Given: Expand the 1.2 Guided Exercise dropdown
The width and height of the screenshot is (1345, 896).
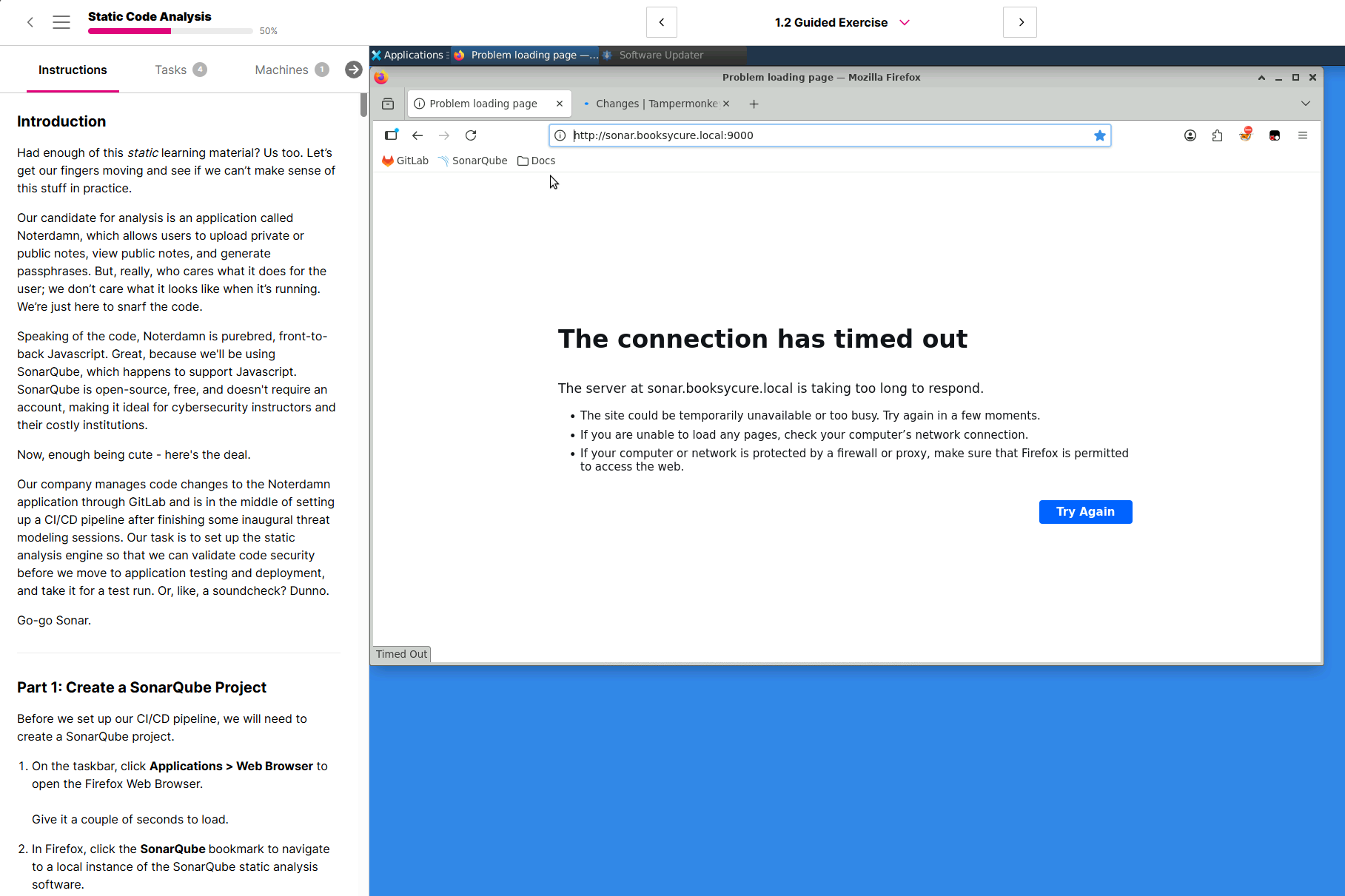Looking at the screenshot, I should [x=842, y=22].
